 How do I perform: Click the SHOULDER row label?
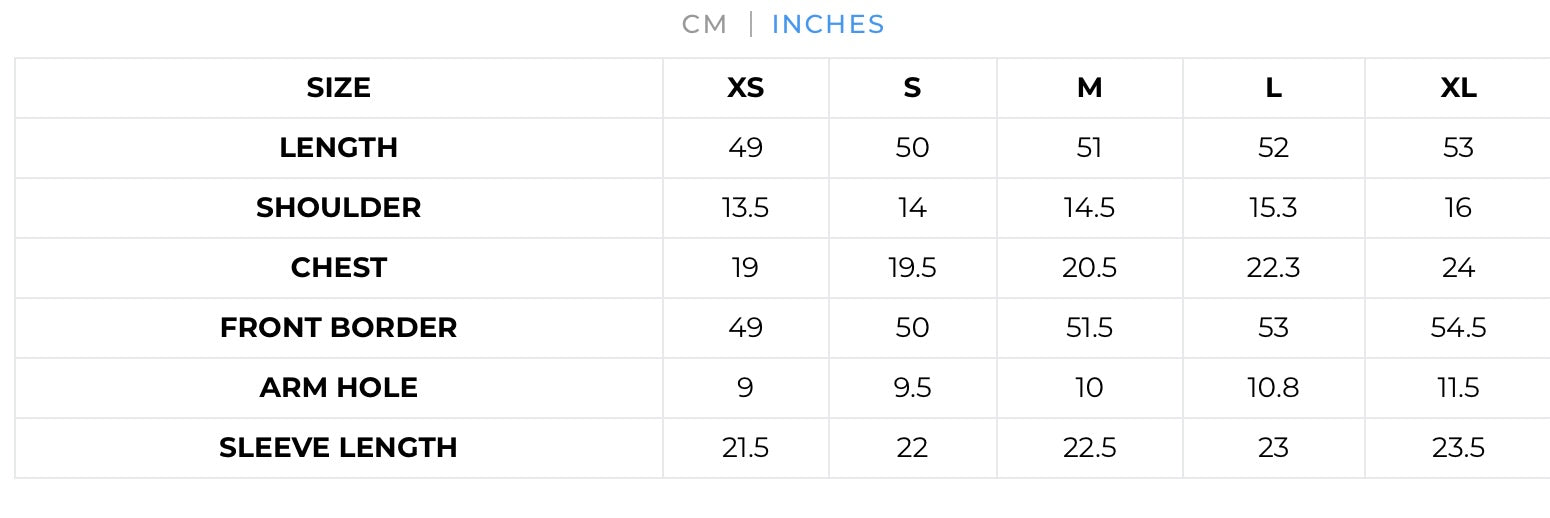(x=338, y=208)
